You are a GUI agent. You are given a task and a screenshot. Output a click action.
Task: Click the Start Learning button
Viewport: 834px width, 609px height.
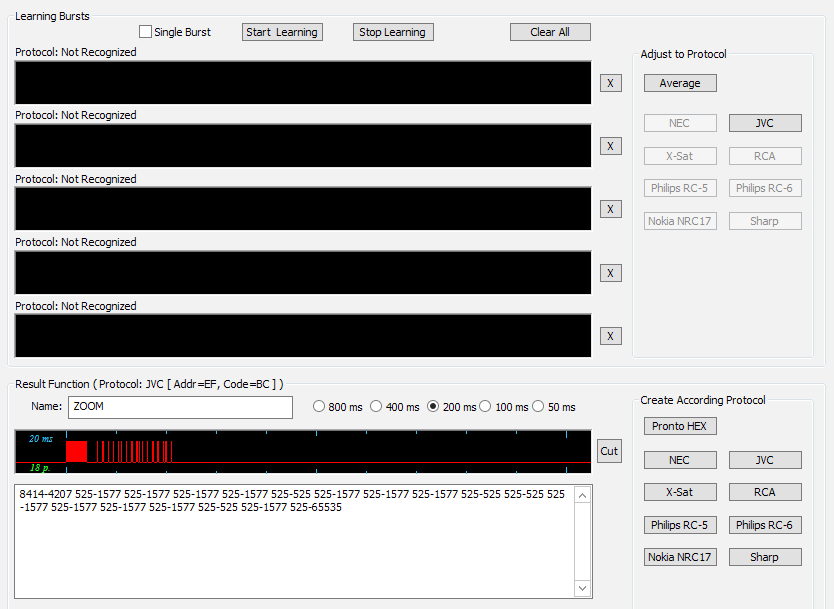coord(282,32)
